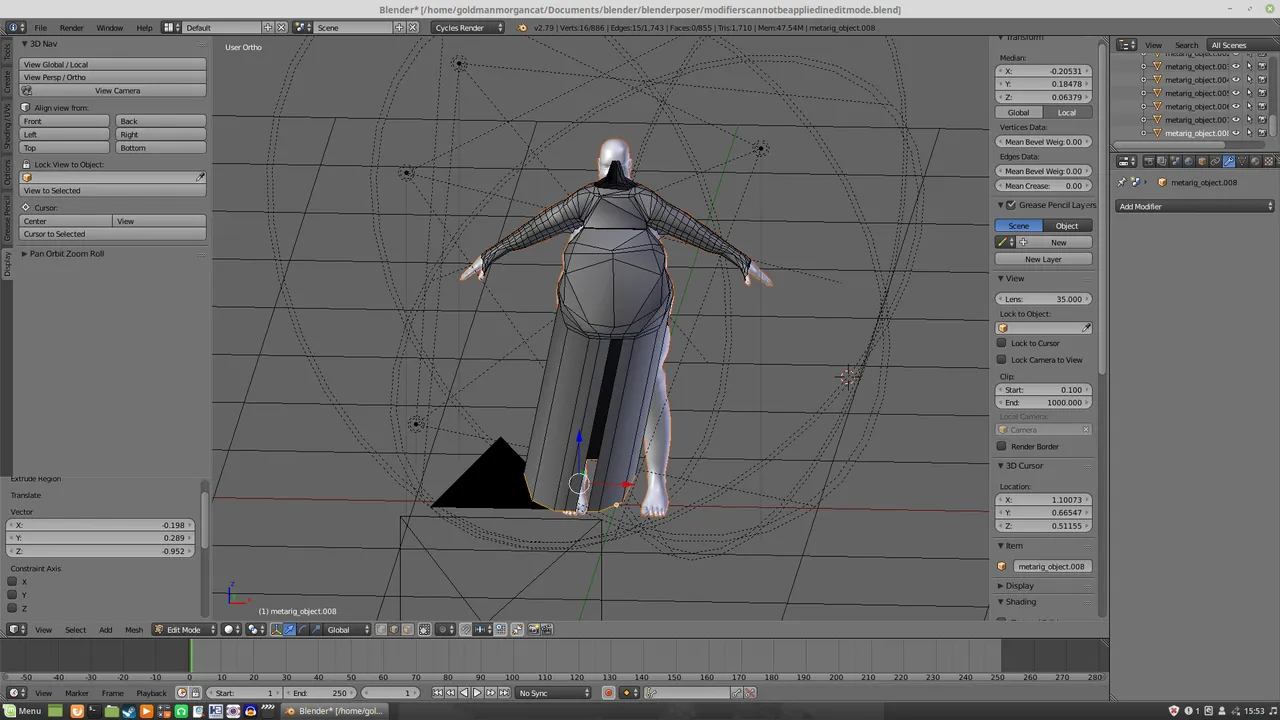Expand the metarig_object.004 tree entry

coord(1143,80)
